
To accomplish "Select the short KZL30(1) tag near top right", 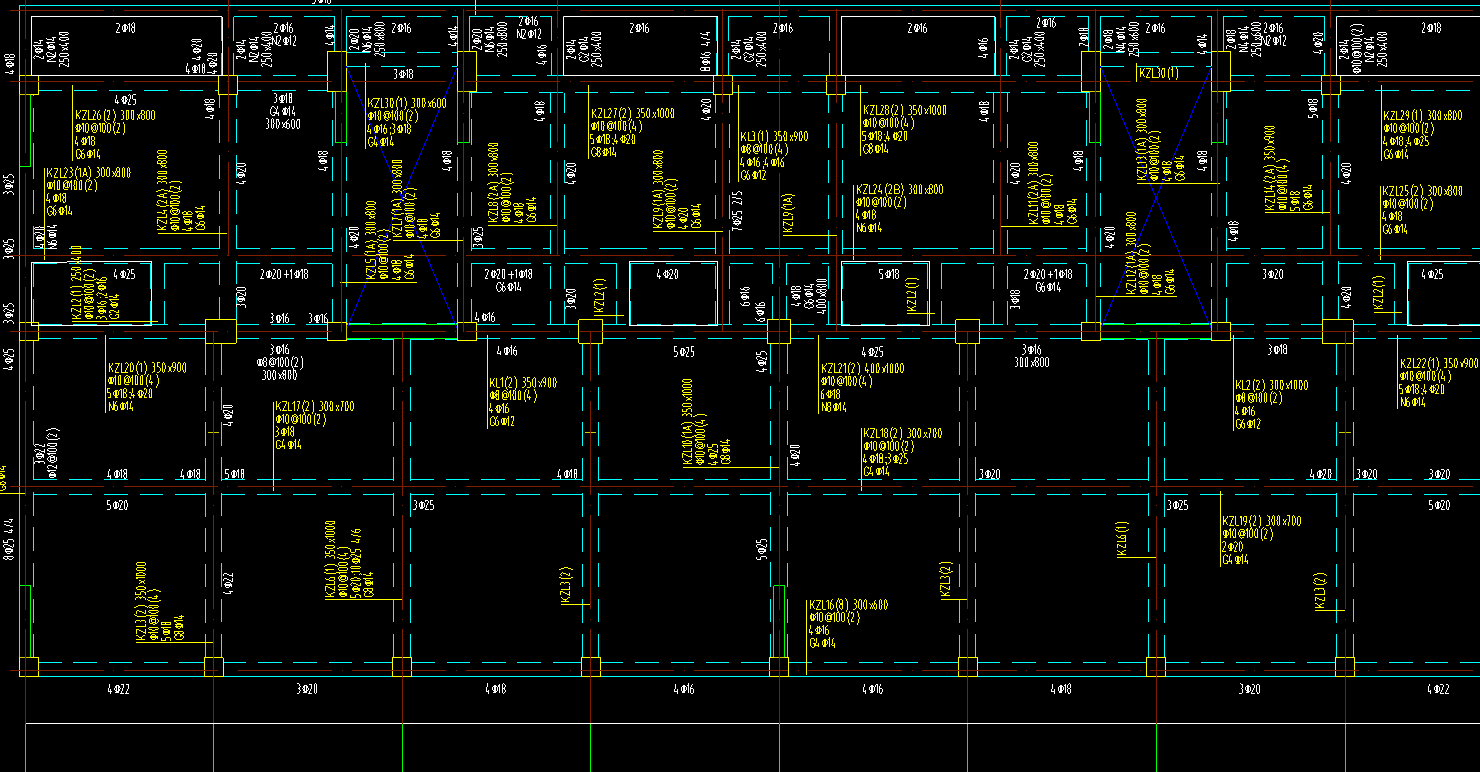I will [x=1158, y=73].
